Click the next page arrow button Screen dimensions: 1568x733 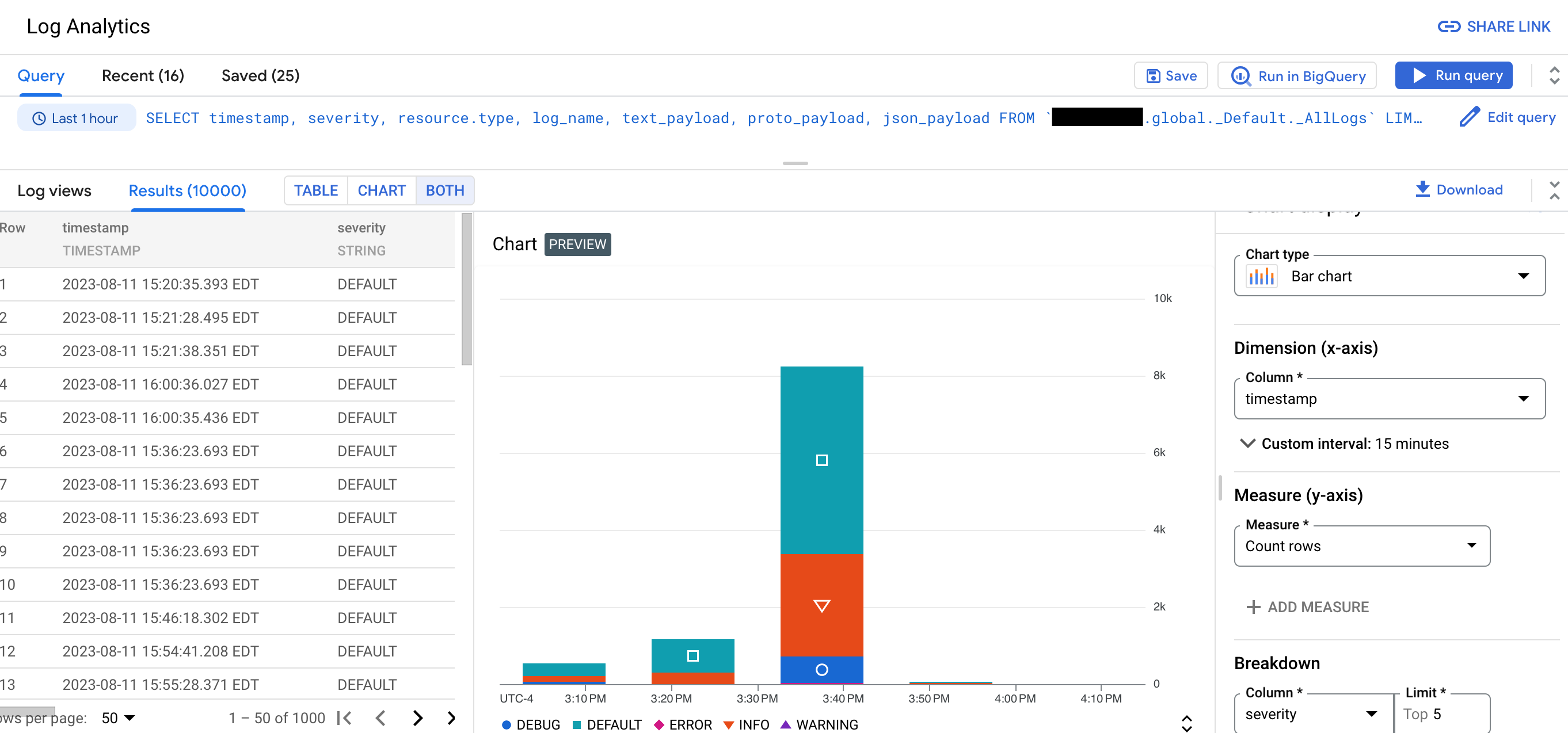point(417,718)
